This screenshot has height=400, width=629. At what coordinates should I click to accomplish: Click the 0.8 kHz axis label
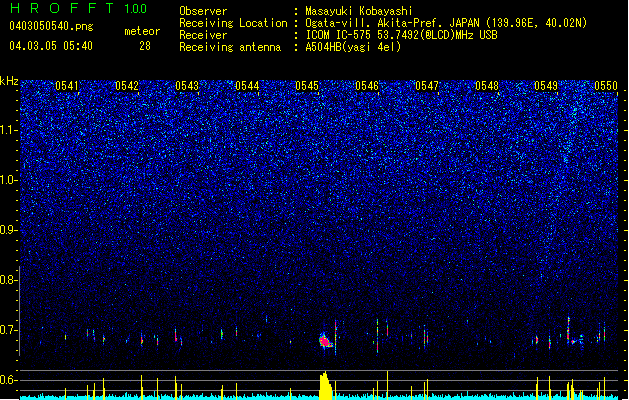tap(9, 280)
